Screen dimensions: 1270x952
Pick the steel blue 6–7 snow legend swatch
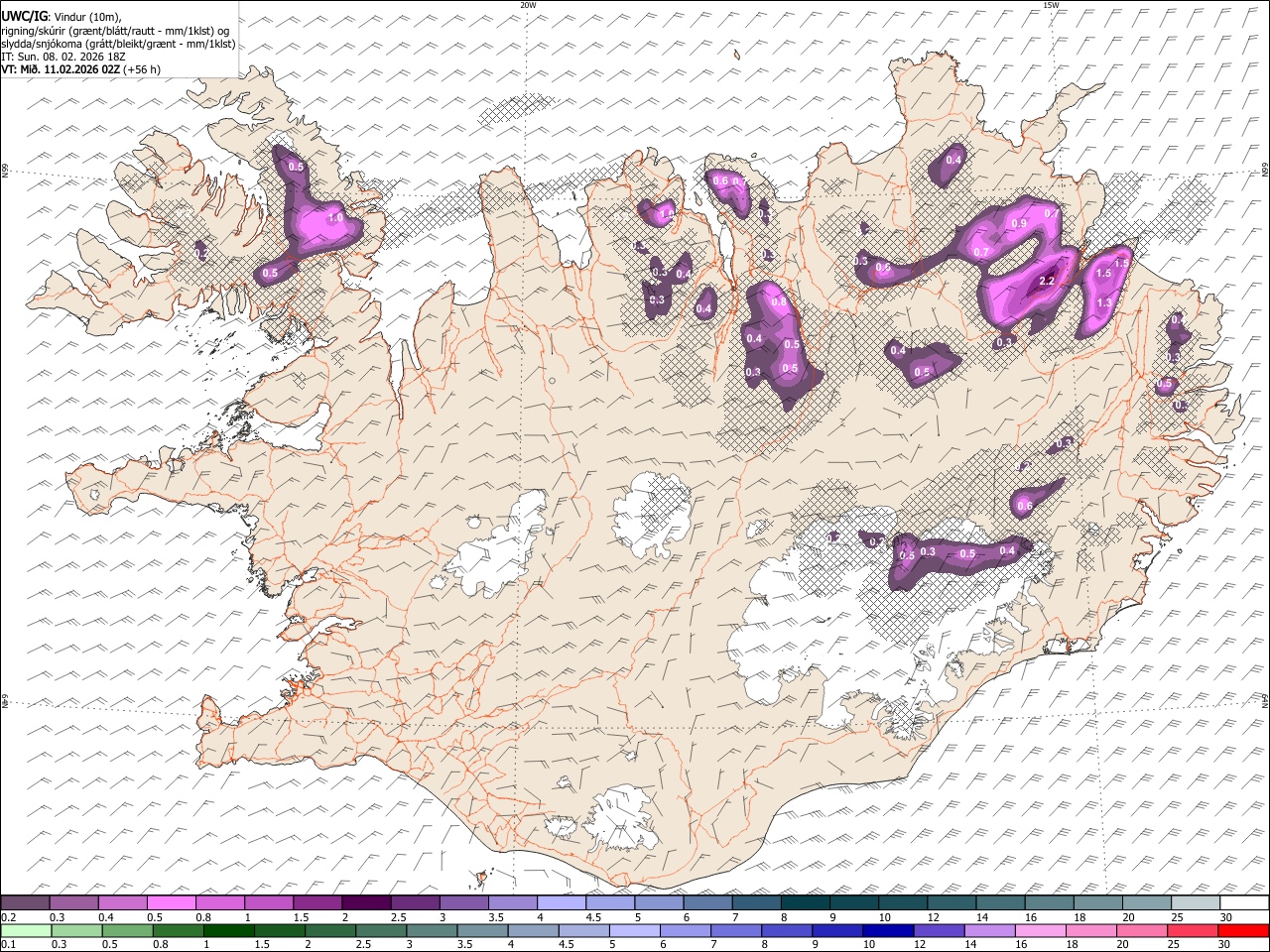tap(708, 902)
